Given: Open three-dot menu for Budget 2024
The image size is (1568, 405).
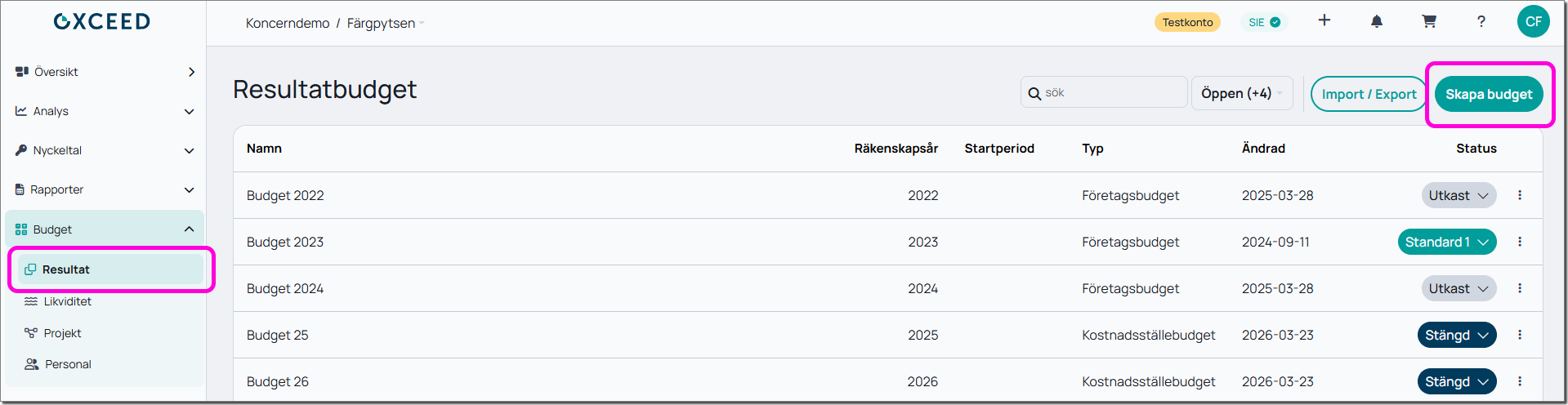Looking at the screenshot, I should click(x=1520, y=288).
